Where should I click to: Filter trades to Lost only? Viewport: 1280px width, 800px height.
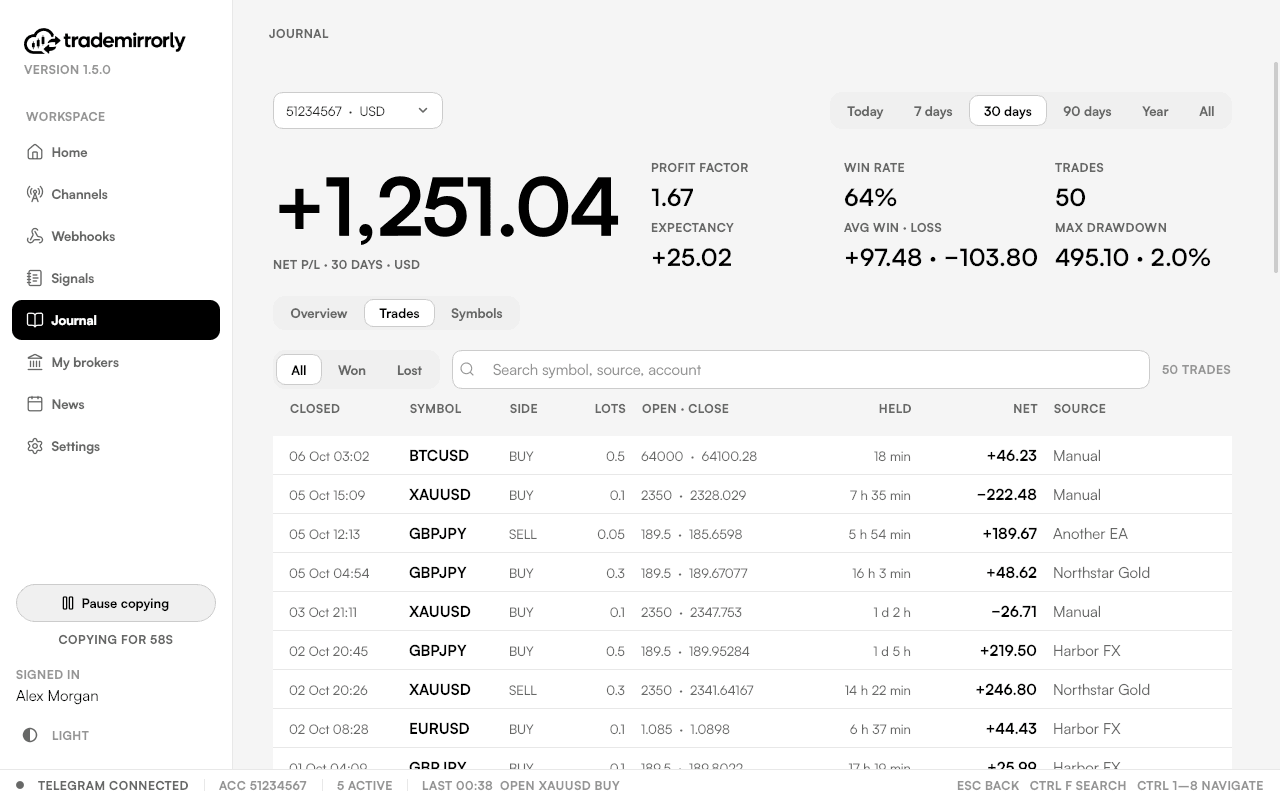coord(409,370)
